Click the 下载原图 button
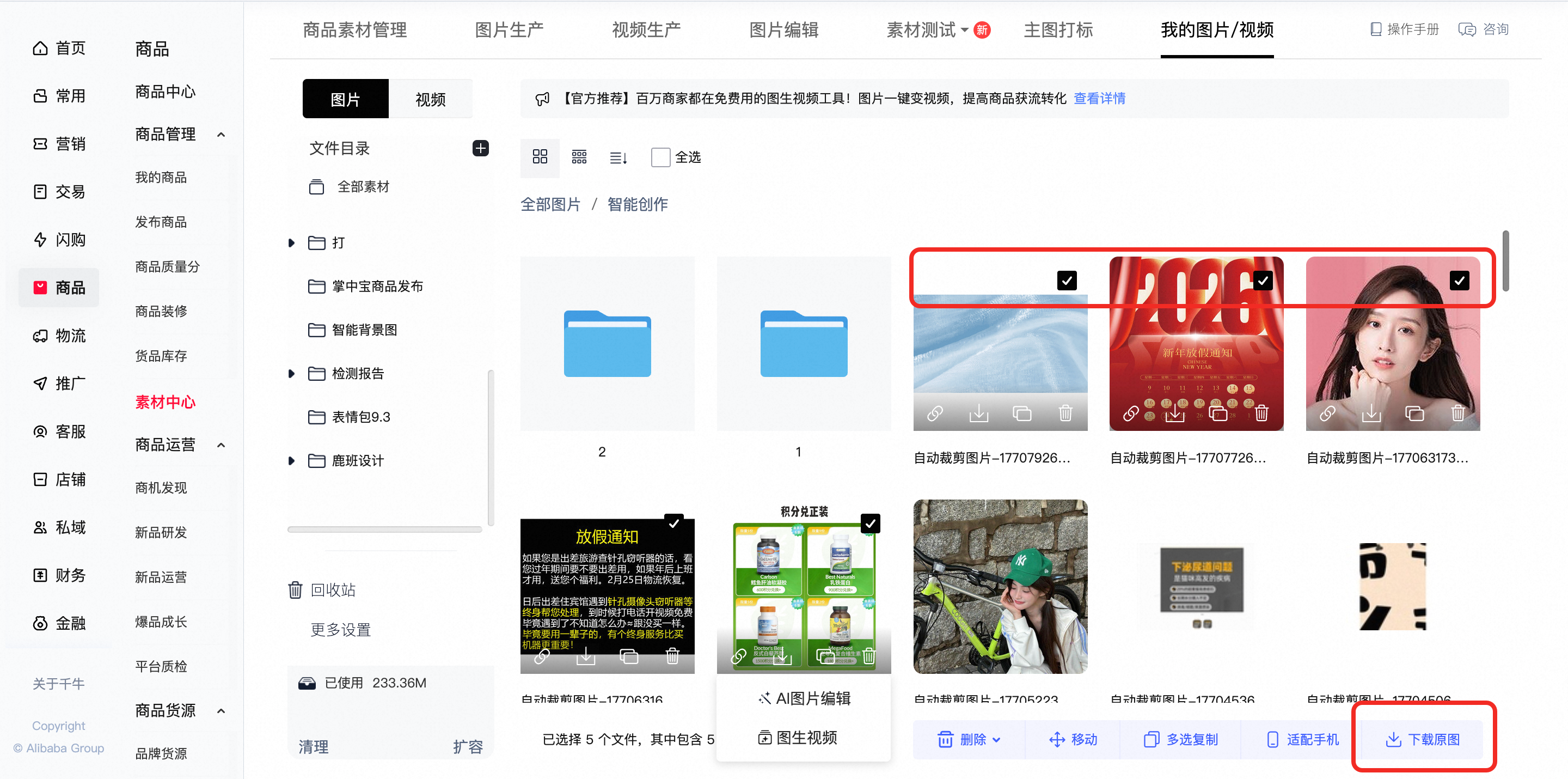The height and width of the screenshot is (779, 1568). (x=1423, y=739)
